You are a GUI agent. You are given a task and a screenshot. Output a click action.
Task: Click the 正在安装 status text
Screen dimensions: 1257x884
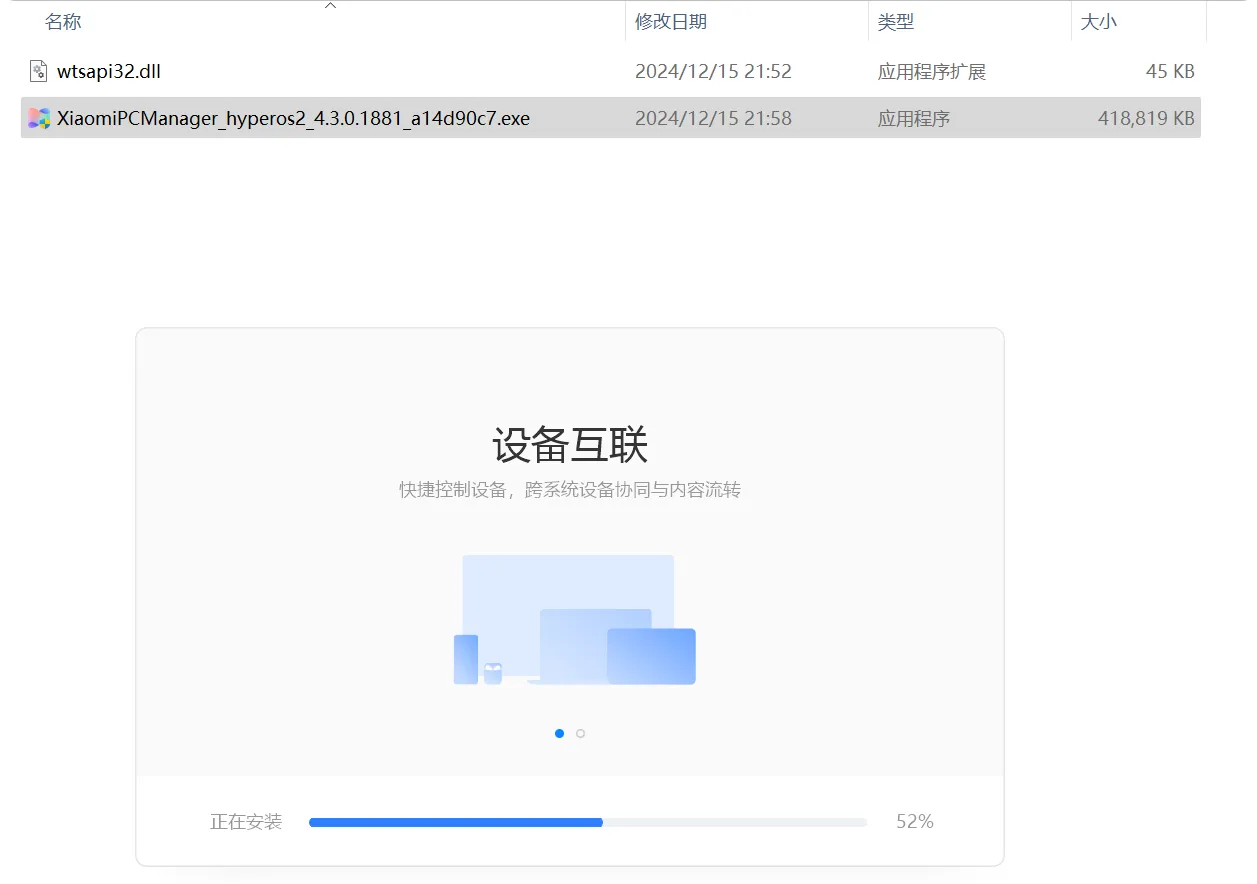click(x=246, y=822)
